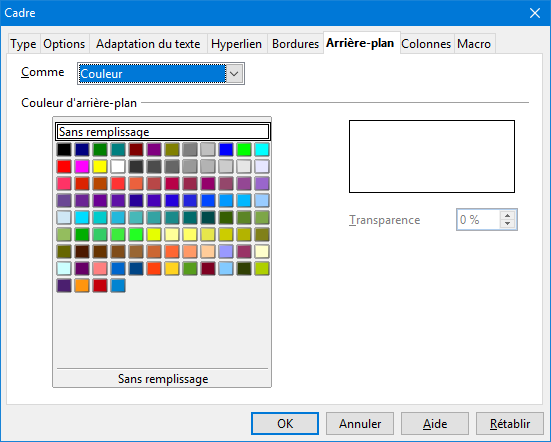Click the OK button
This screenshot has height=442, width=551.
pyautogui.click(x=285, y=424)
